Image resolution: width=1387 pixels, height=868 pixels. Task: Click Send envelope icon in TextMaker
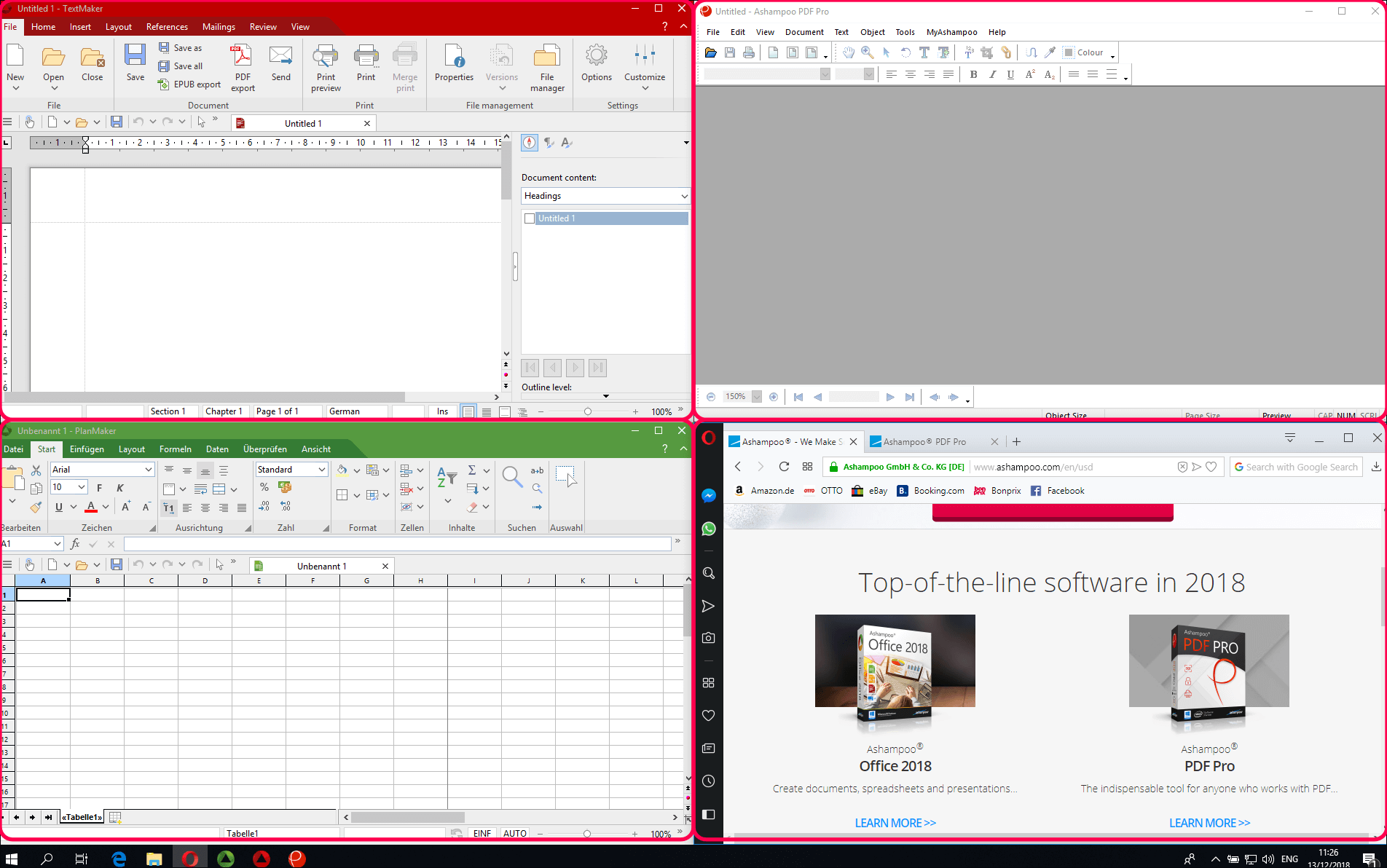[280, 62]
